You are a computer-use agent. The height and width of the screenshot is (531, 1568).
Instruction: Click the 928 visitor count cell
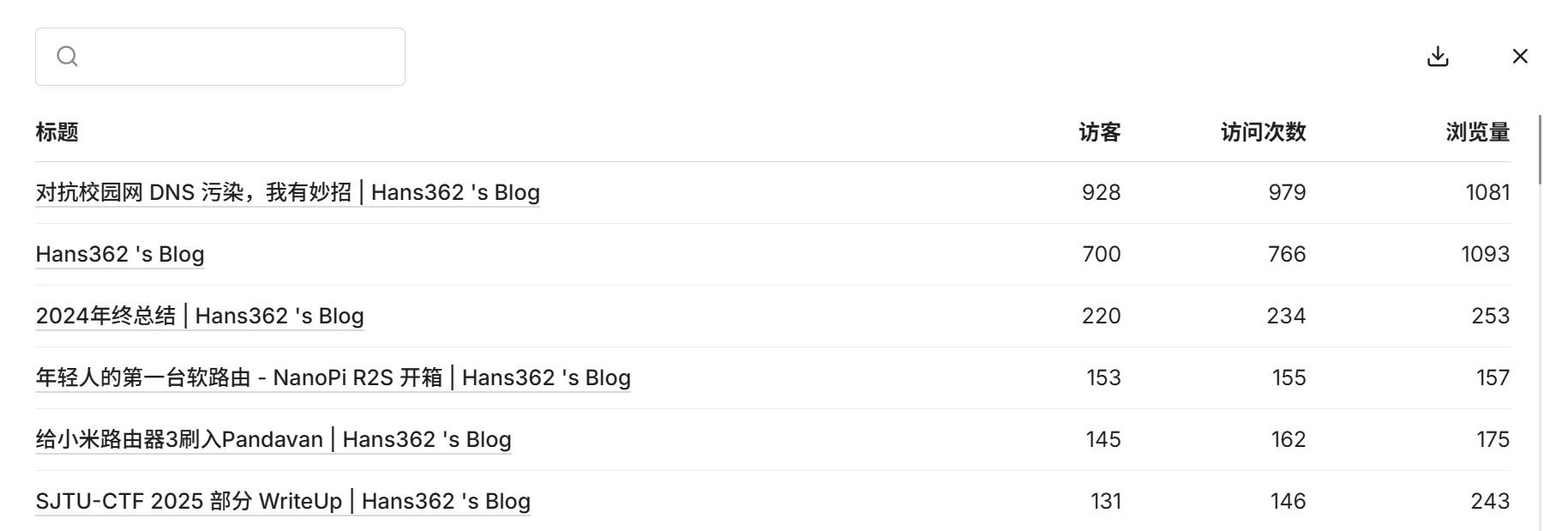tap(1101, 192)
